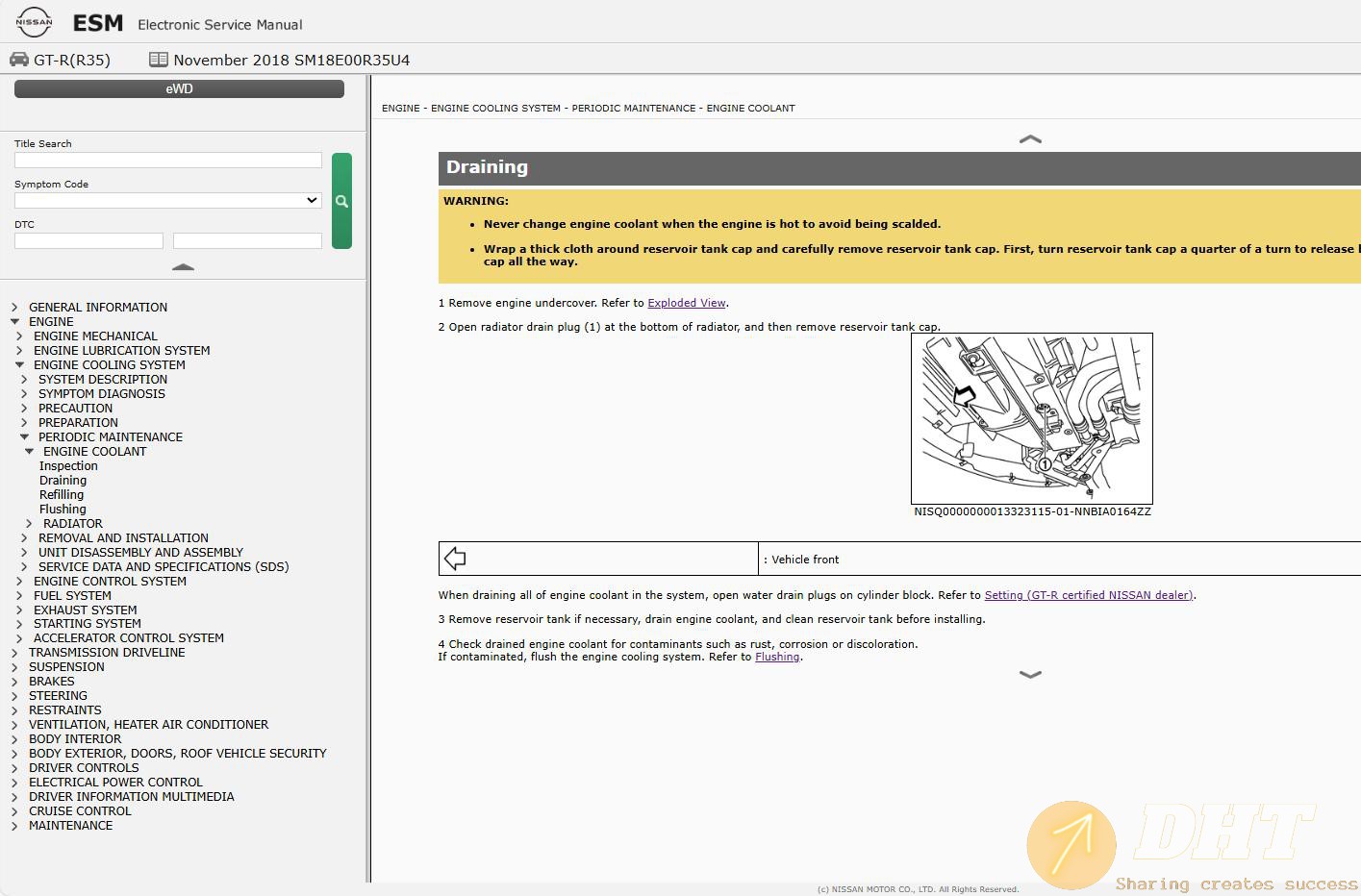
Task: Expand SYSTEM DESCRIPTION node
Action: pos(24,380)
